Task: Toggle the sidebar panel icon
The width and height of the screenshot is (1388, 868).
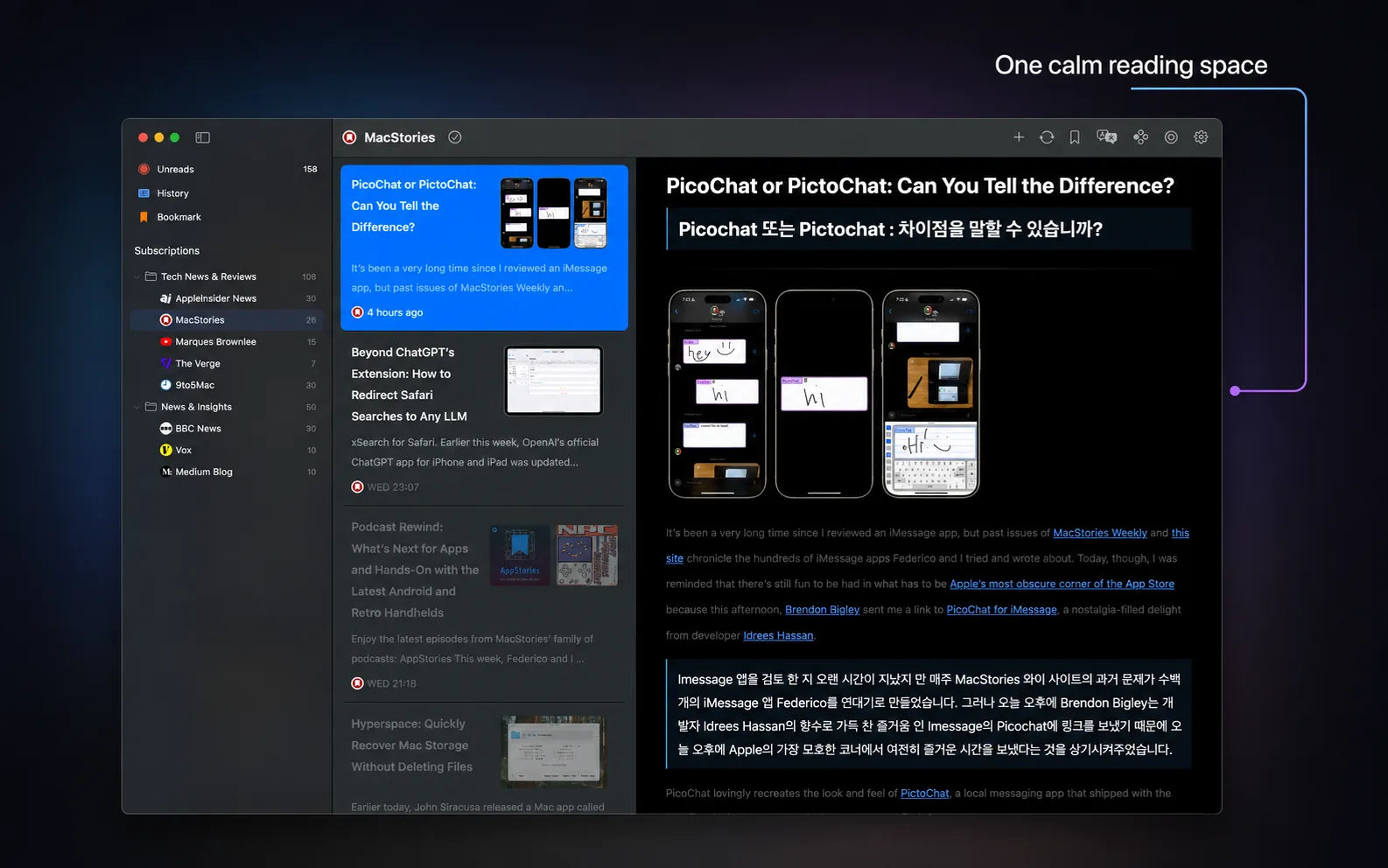Action: click(202, 137)
